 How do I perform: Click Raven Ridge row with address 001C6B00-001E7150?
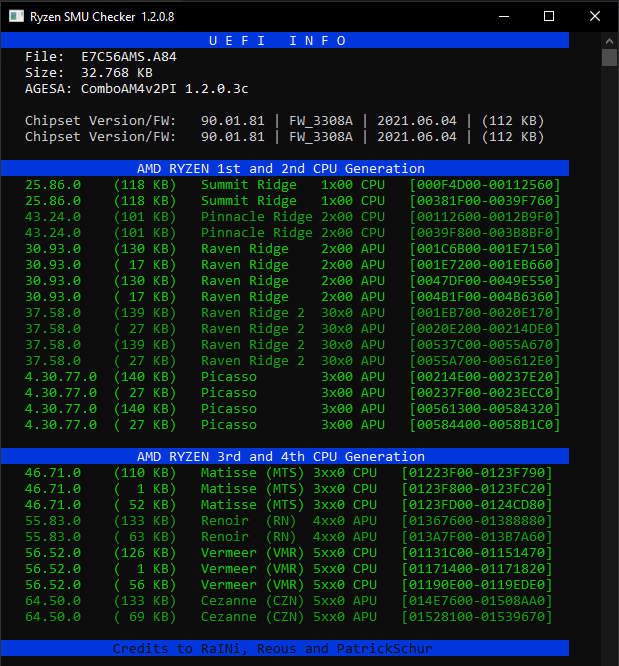[292, 248]
